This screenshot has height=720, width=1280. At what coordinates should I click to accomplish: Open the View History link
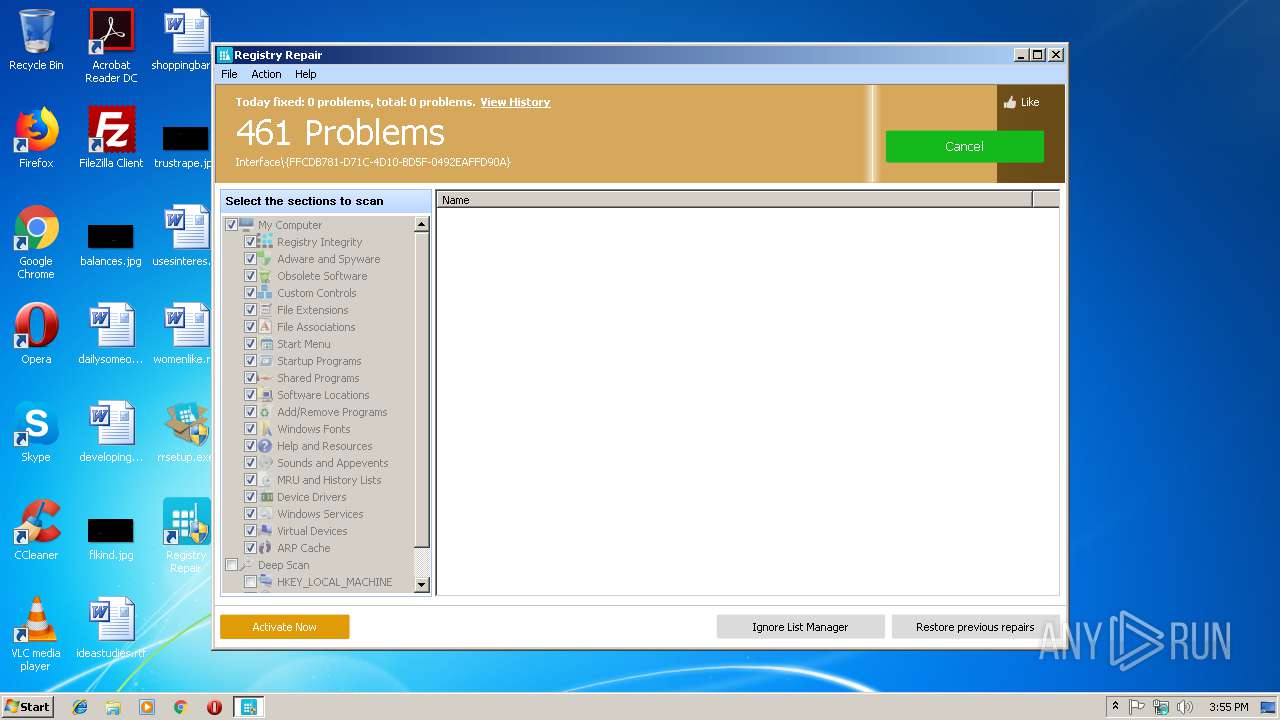[x=515, y=102]
